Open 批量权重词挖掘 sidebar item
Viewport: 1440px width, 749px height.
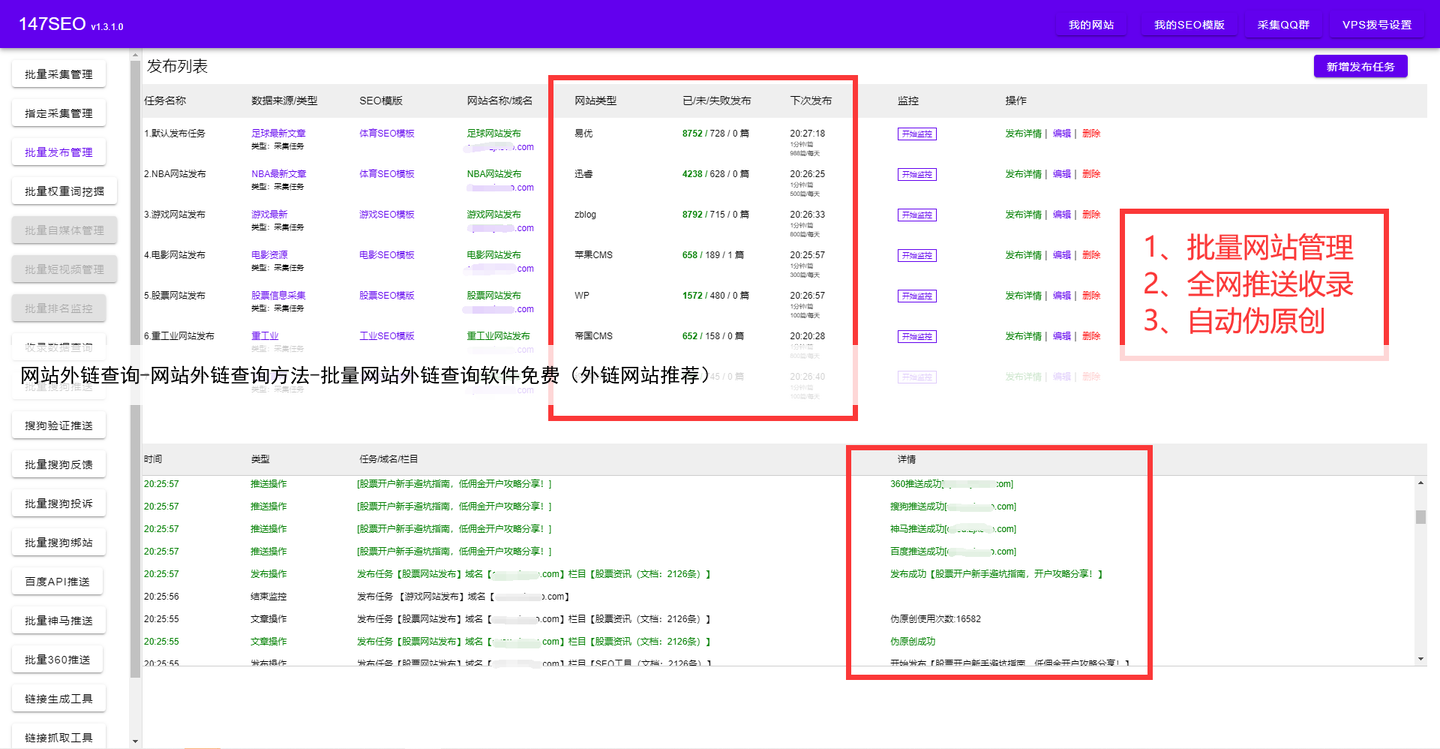click(58, 191)
